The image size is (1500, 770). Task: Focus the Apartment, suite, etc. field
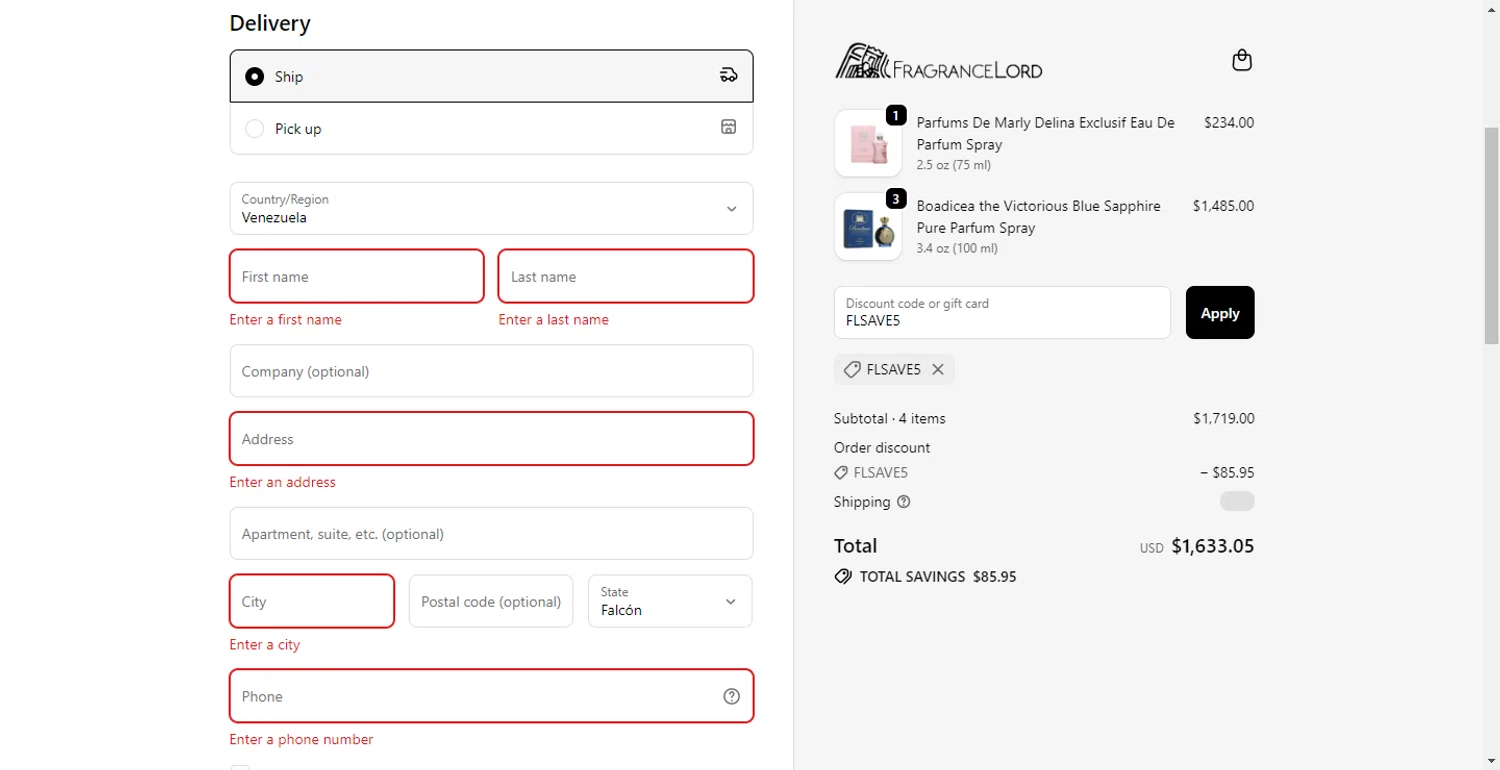pyautogui.click(x=491, y=534)
